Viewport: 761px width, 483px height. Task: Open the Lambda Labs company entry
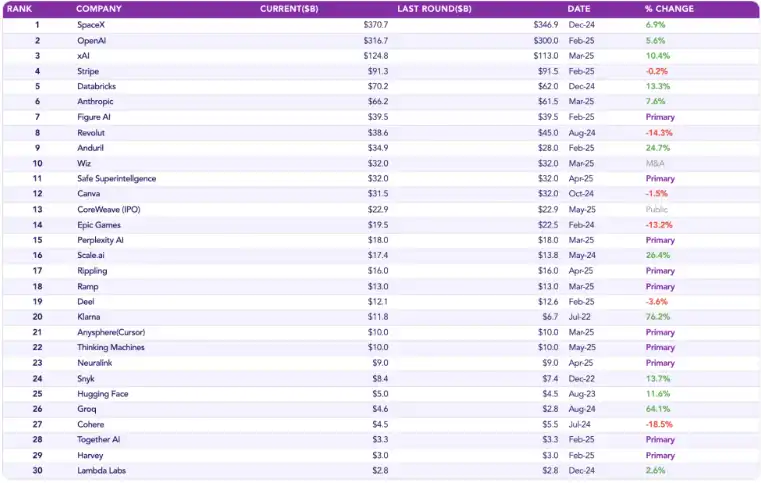[x=100, y=470]
